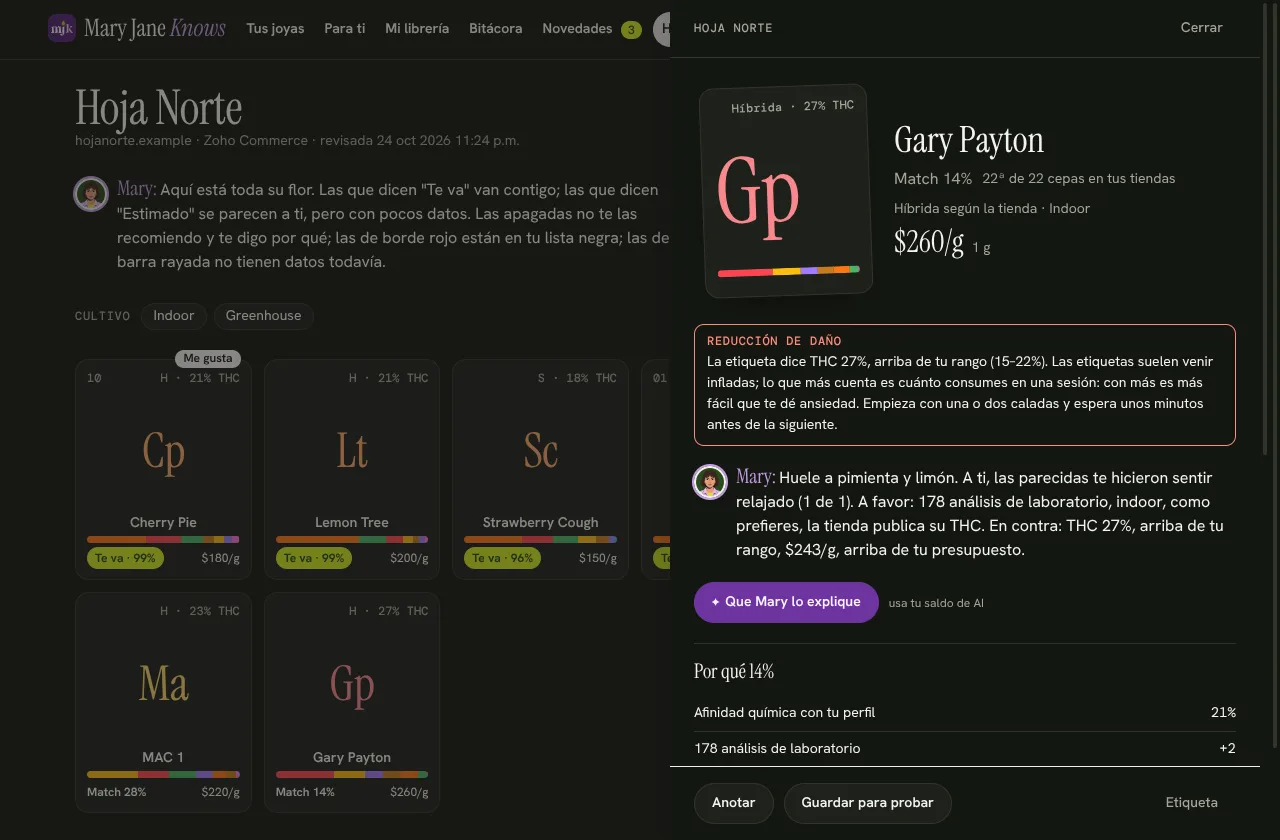Click the "$150/g" price on Strawberry Cough
The width and height of the screenshot is (1280, 840).
pos(598,558)
